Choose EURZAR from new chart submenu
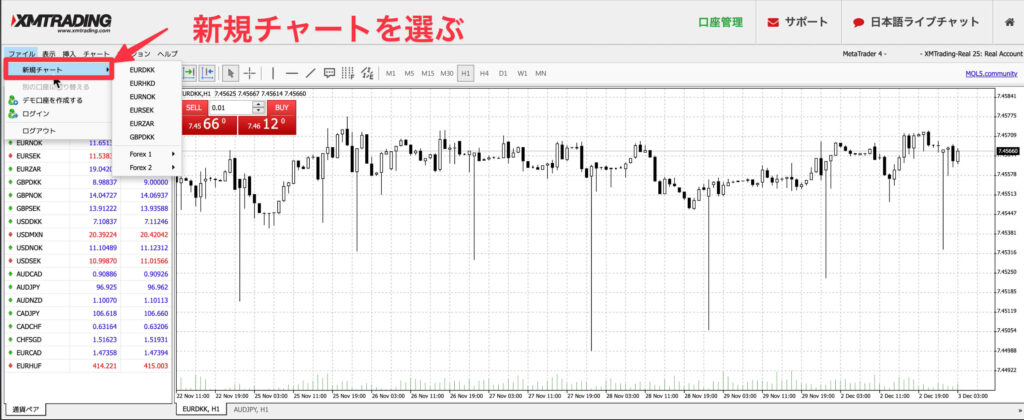 pos(148,123)
